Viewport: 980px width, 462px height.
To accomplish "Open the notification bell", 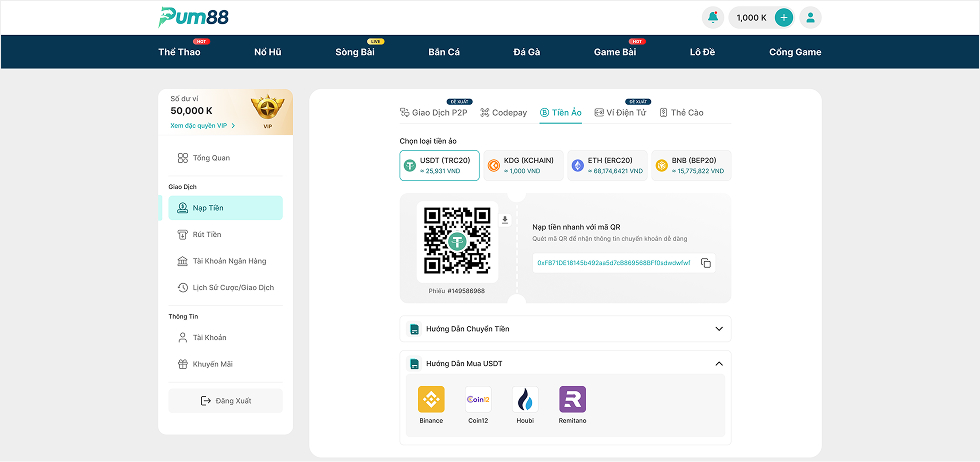I will point(712,18).
